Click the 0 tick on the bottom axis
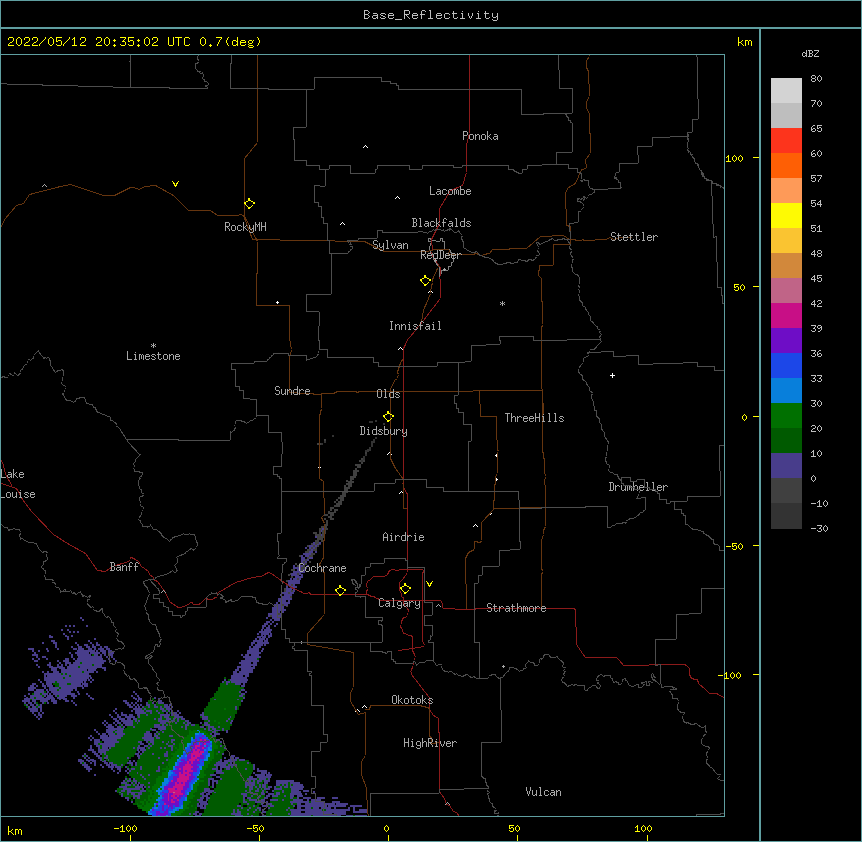Screen dimensions: 862x842 point(386,829)
